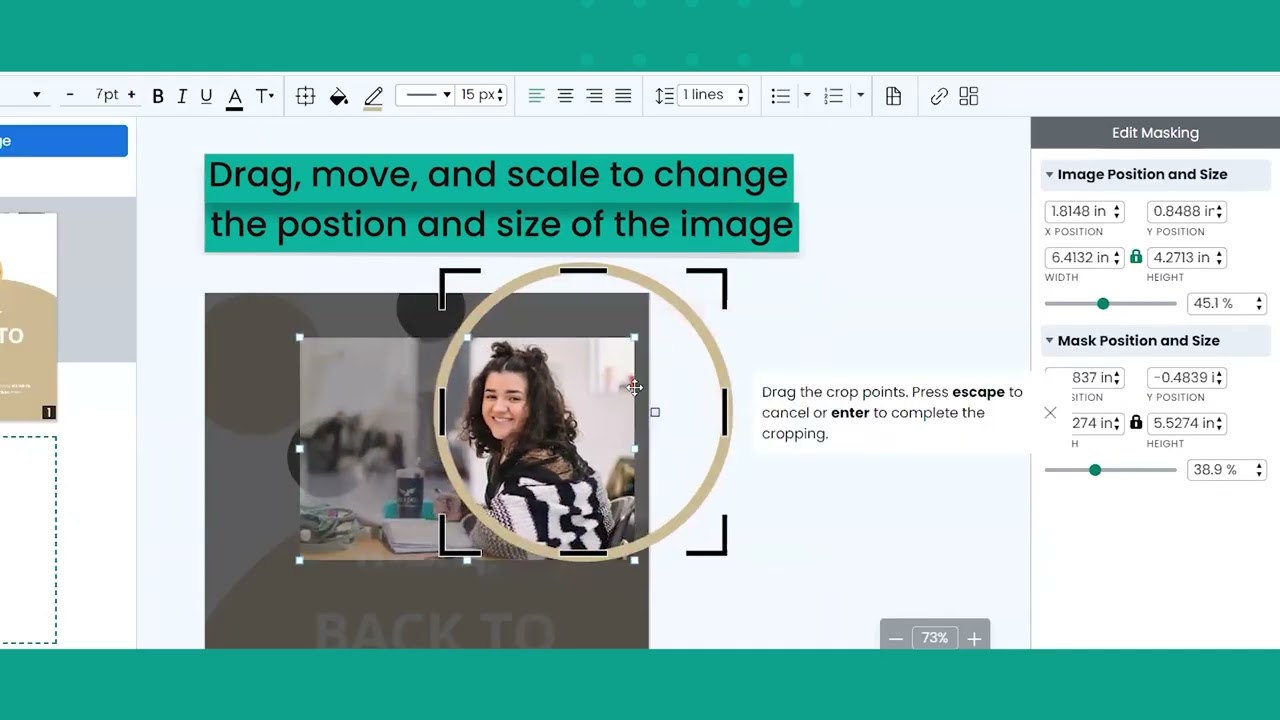Edit the image X Position field
1280x720 pixels.
1085,211
